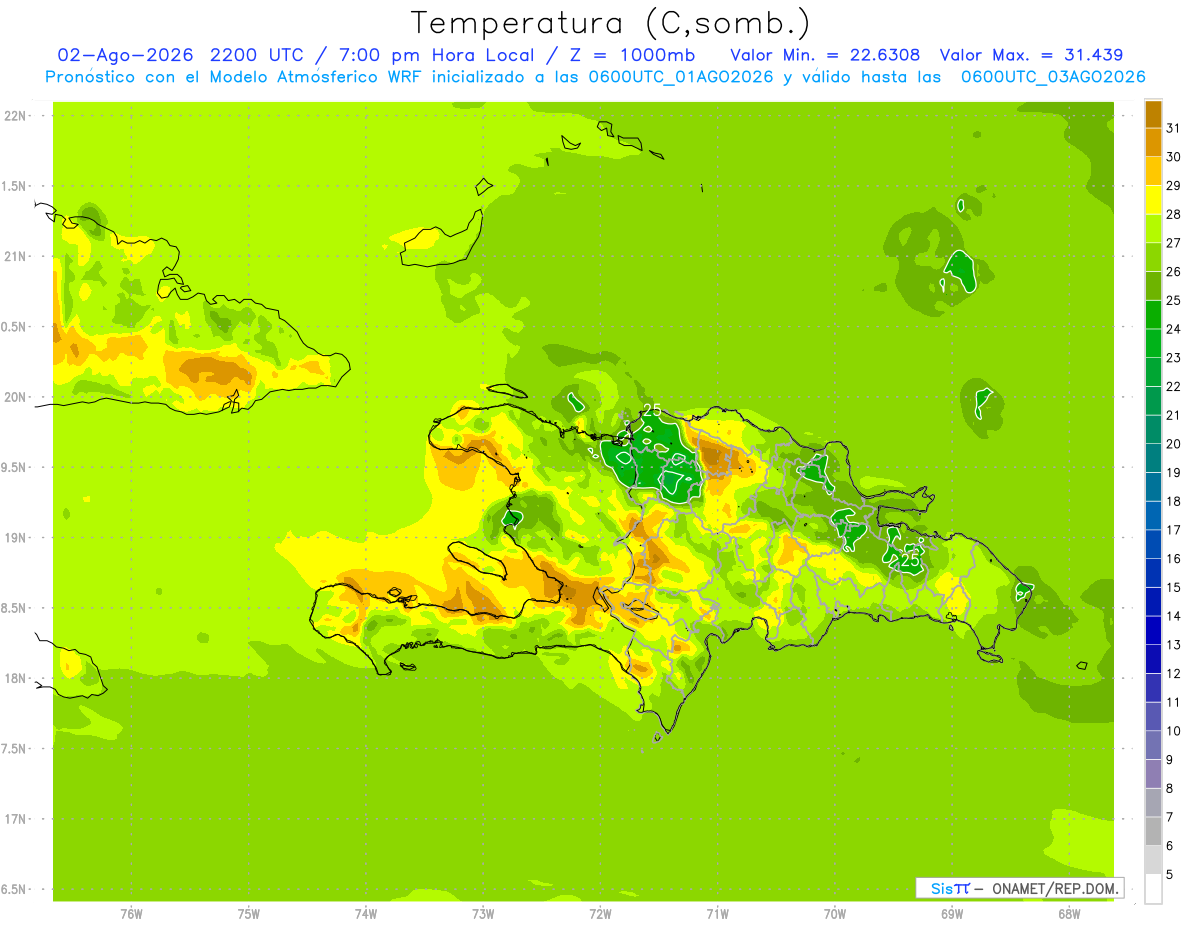Click the '22N' latitude axis label

(x=17, y=116)
